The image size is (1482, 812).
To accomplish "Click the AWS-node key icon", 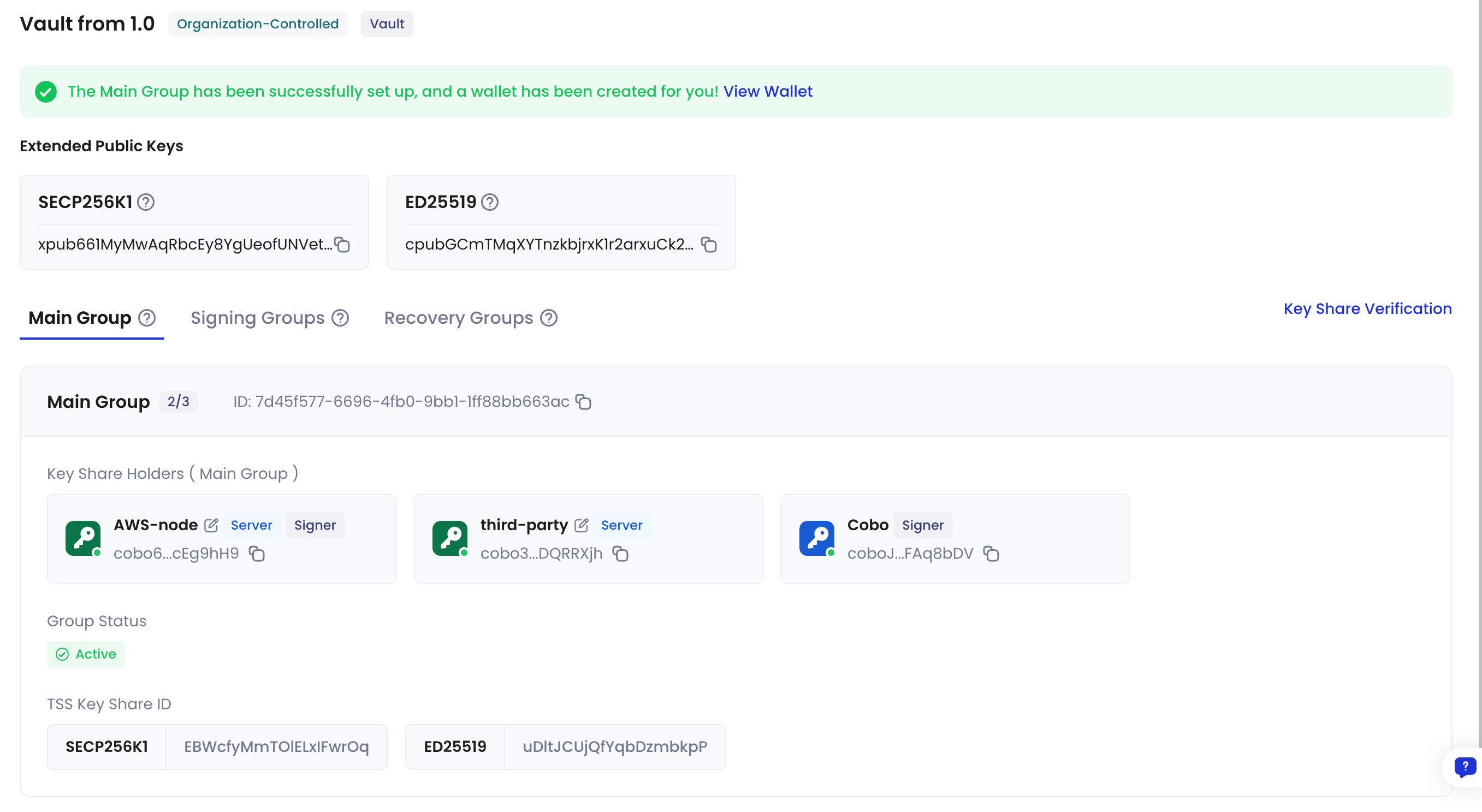I will (x=84, y=538).
